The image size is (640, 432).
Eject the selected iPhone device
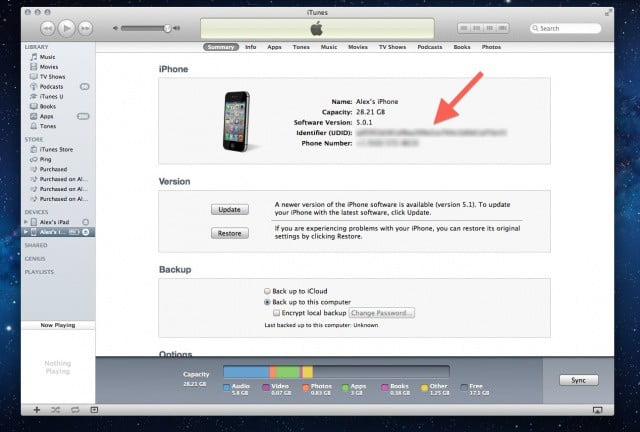coord(86,232)
